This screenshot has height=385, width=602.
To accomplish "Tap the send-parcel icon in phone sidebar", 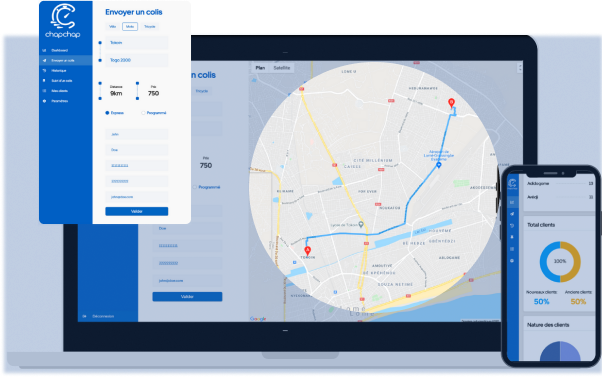I will (512, 214).
